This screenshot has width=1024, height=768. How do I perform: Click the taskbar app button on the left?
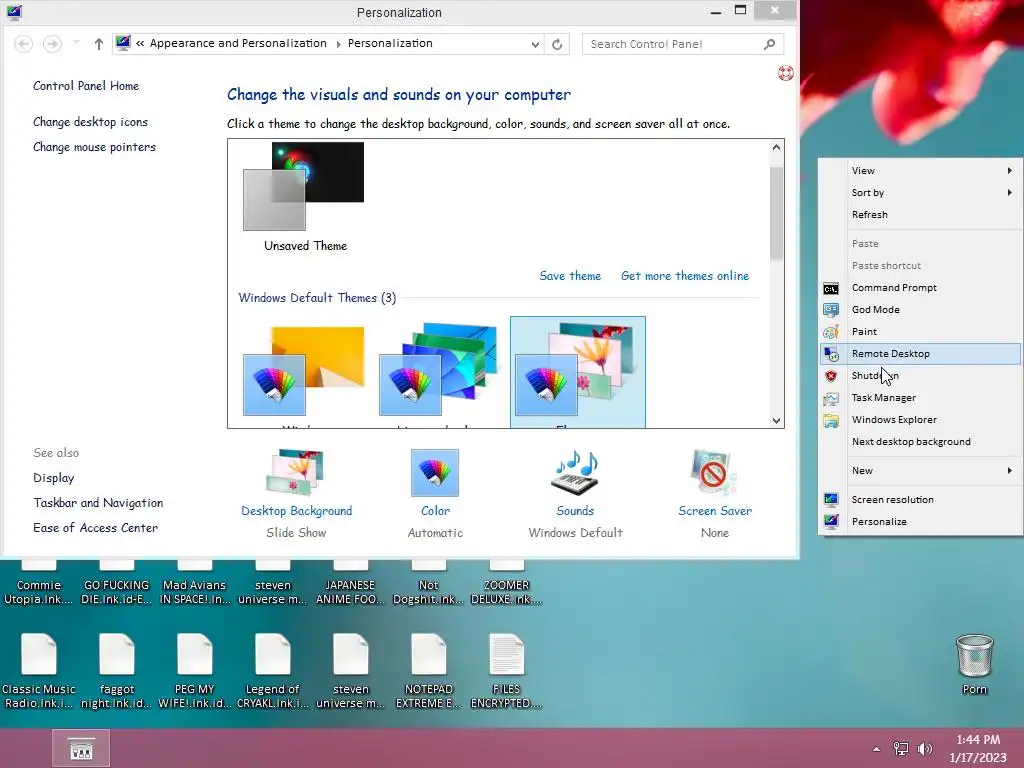81,748
